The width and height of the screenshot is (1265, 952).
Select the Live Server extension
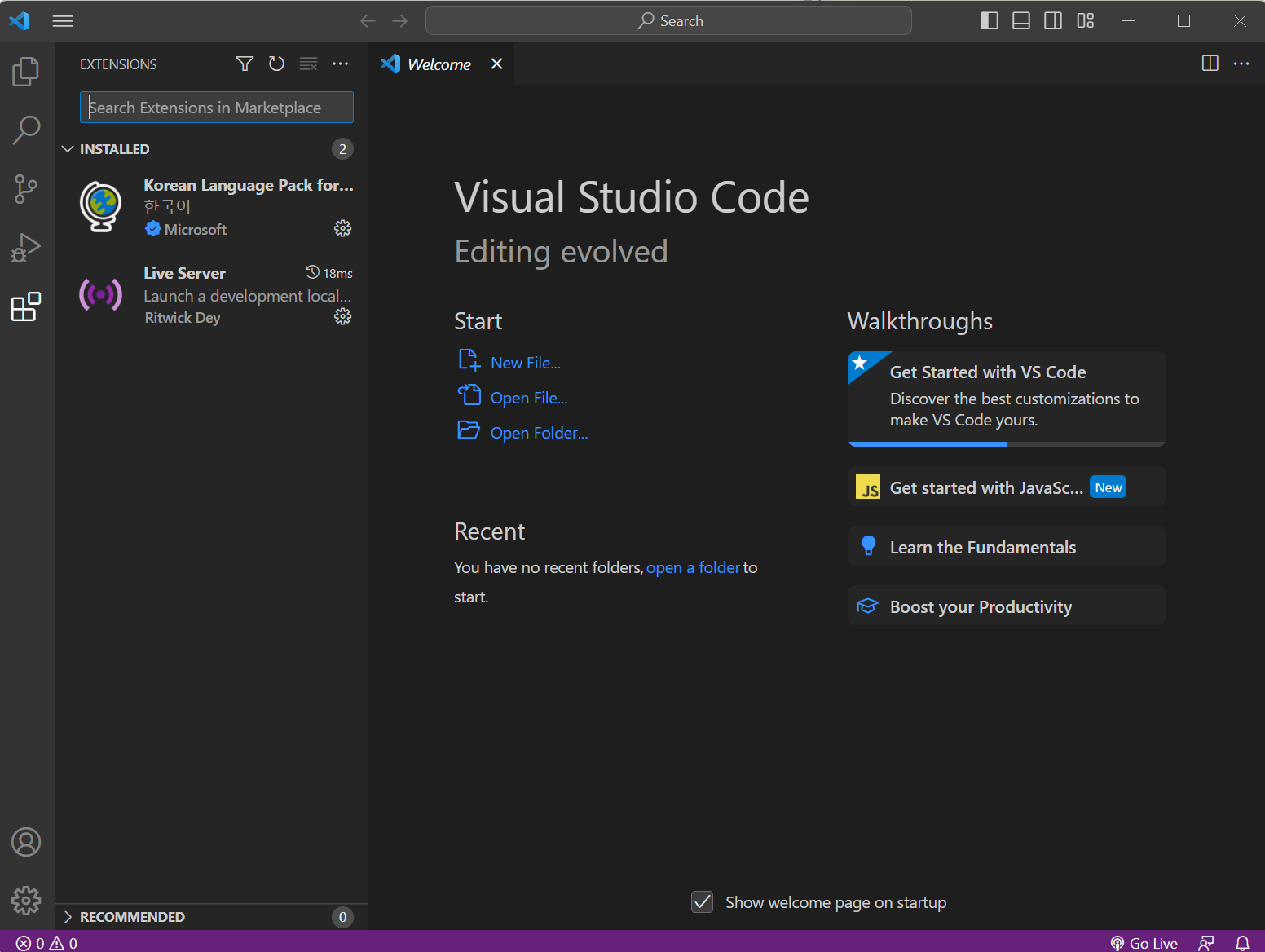point(214,295)
